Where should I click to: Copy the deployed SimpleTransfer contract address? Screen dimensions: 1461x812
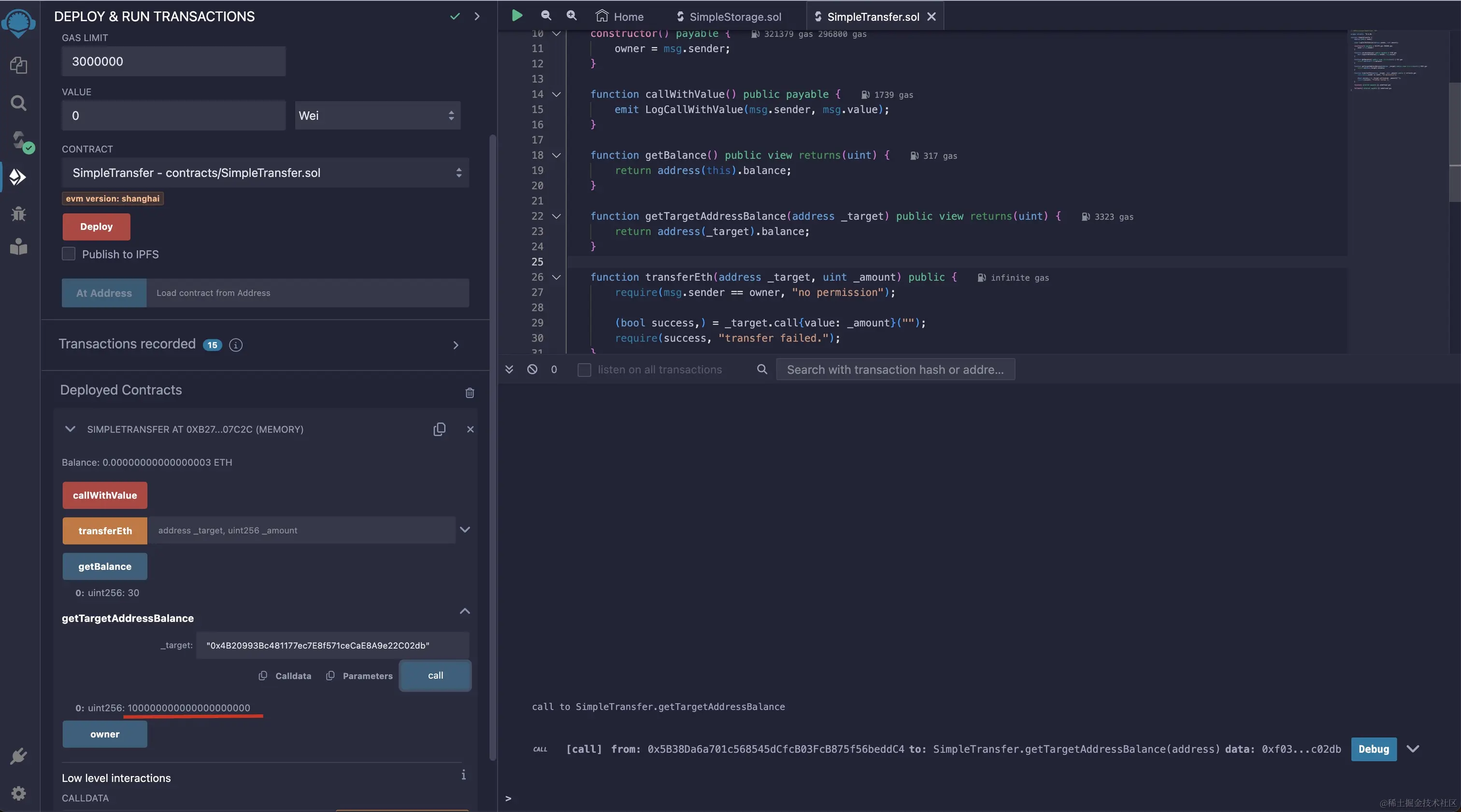click(439, 429)
